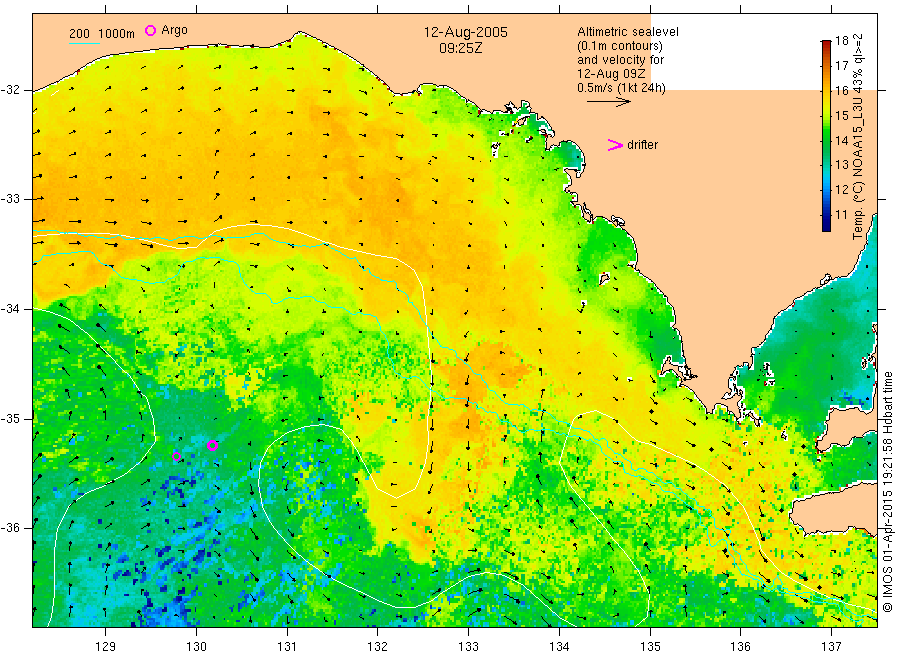
Task: Click the magenta drifter legend arrowhead
Action: (x=615, y=145)
